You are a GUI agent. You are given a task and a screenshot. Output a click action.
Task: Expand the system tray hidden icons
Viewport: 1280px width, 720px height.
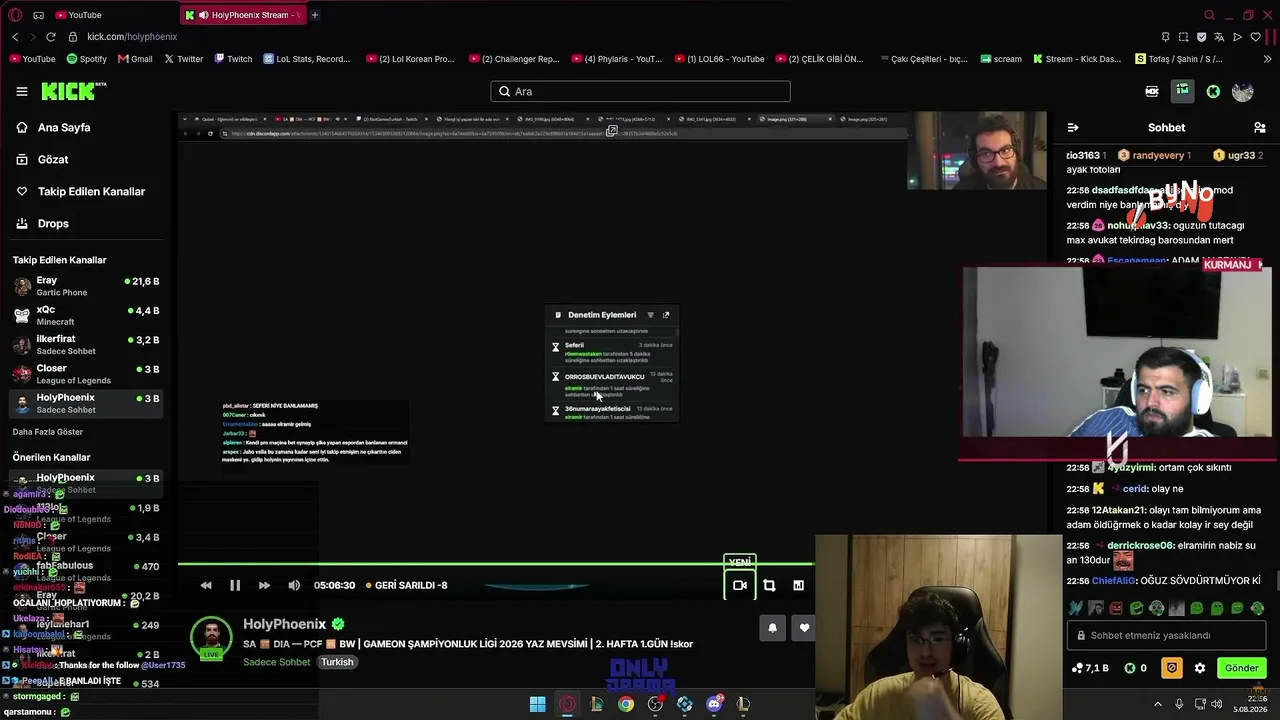click(1158, 704)
